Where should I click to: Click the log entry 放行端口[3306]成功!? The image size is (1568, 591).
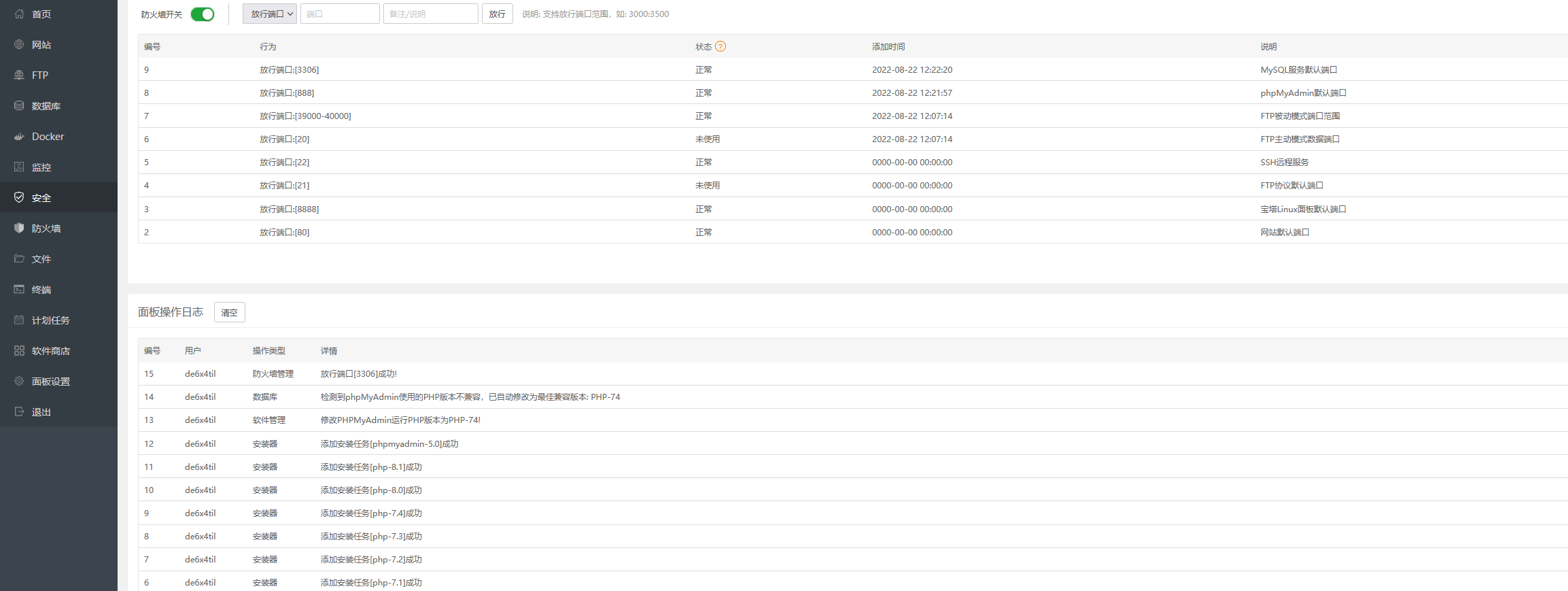[359, 373]
